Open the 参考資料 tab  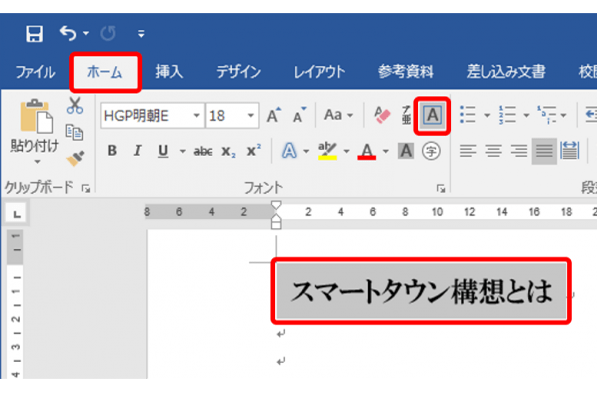click(405, 72)
